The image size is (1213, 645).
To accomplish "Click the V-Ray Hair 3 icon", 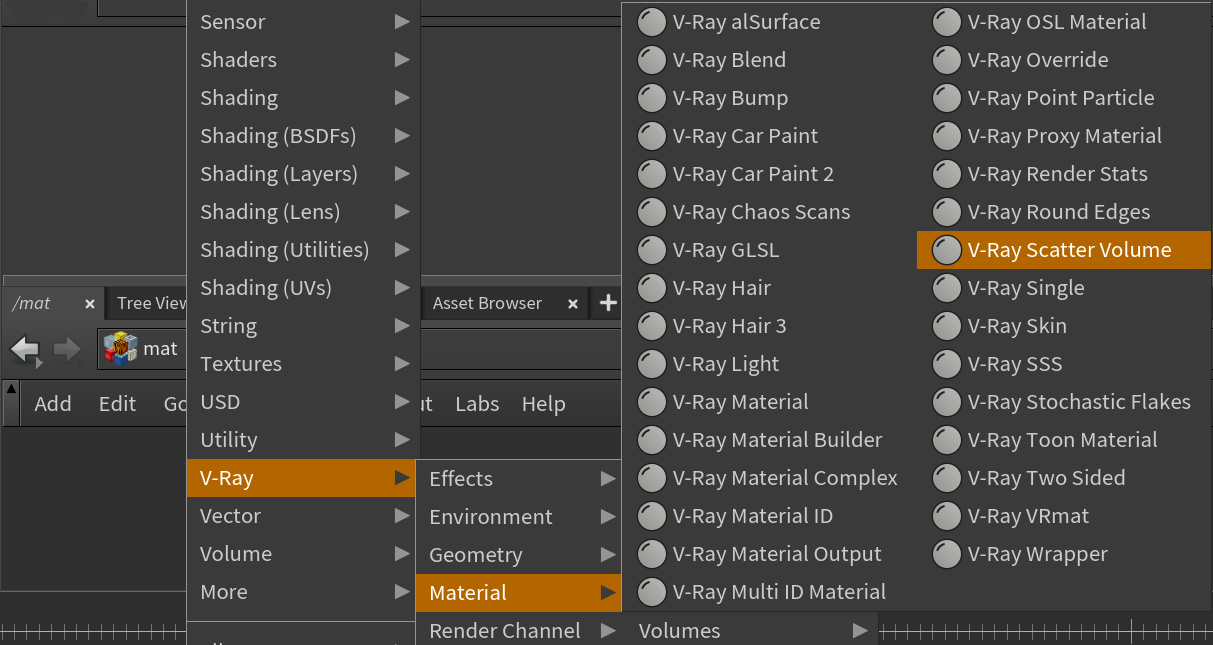I will pyautogui.click(x=652, y=326).
